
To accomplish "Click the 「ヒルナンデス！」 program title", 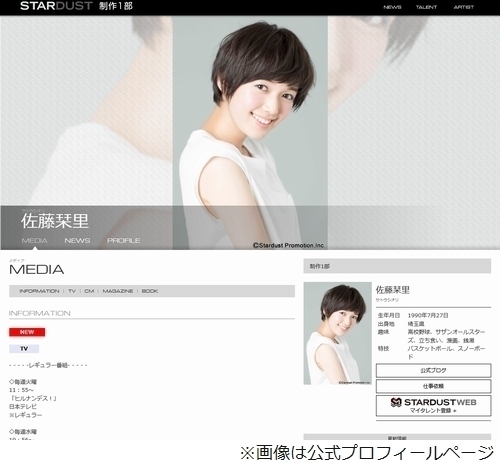I will click(x=33, y=398).
